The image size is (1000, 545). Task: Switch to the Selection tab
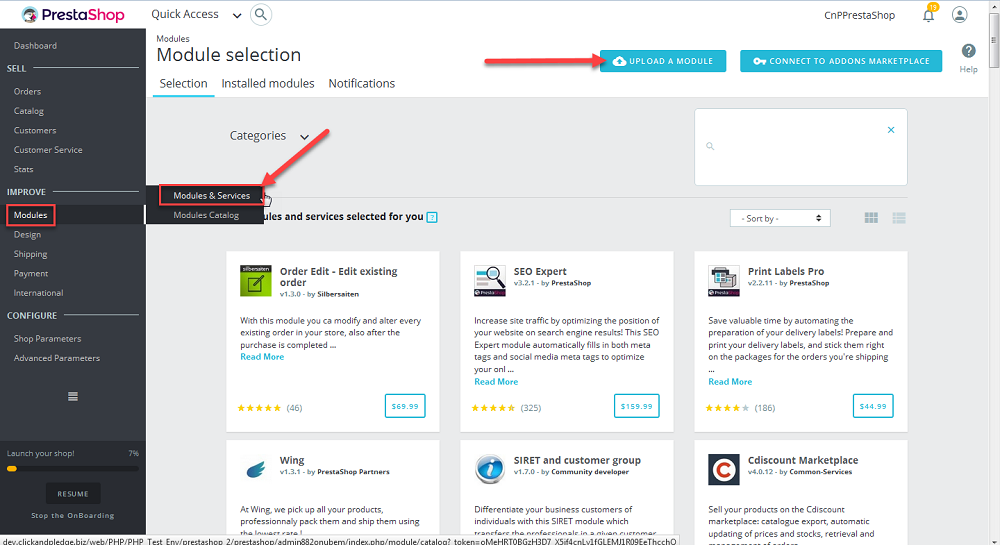pos(183,84)
